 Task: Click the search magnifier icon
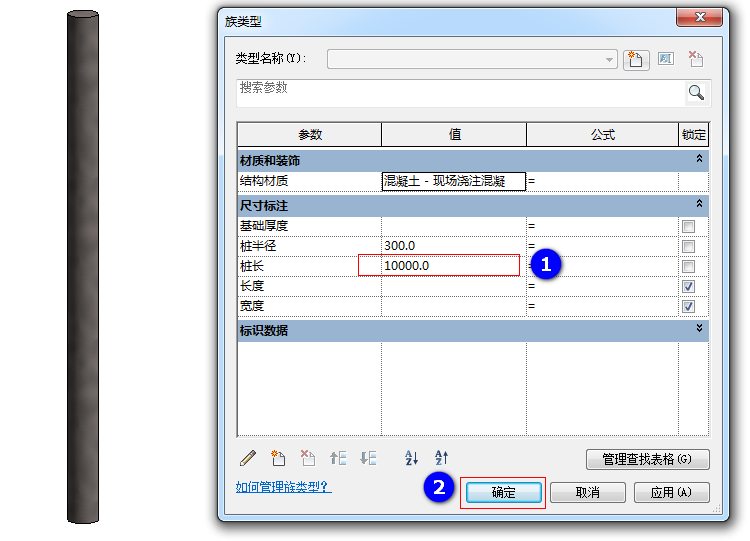pyautogui.click(x=696, y=92)
